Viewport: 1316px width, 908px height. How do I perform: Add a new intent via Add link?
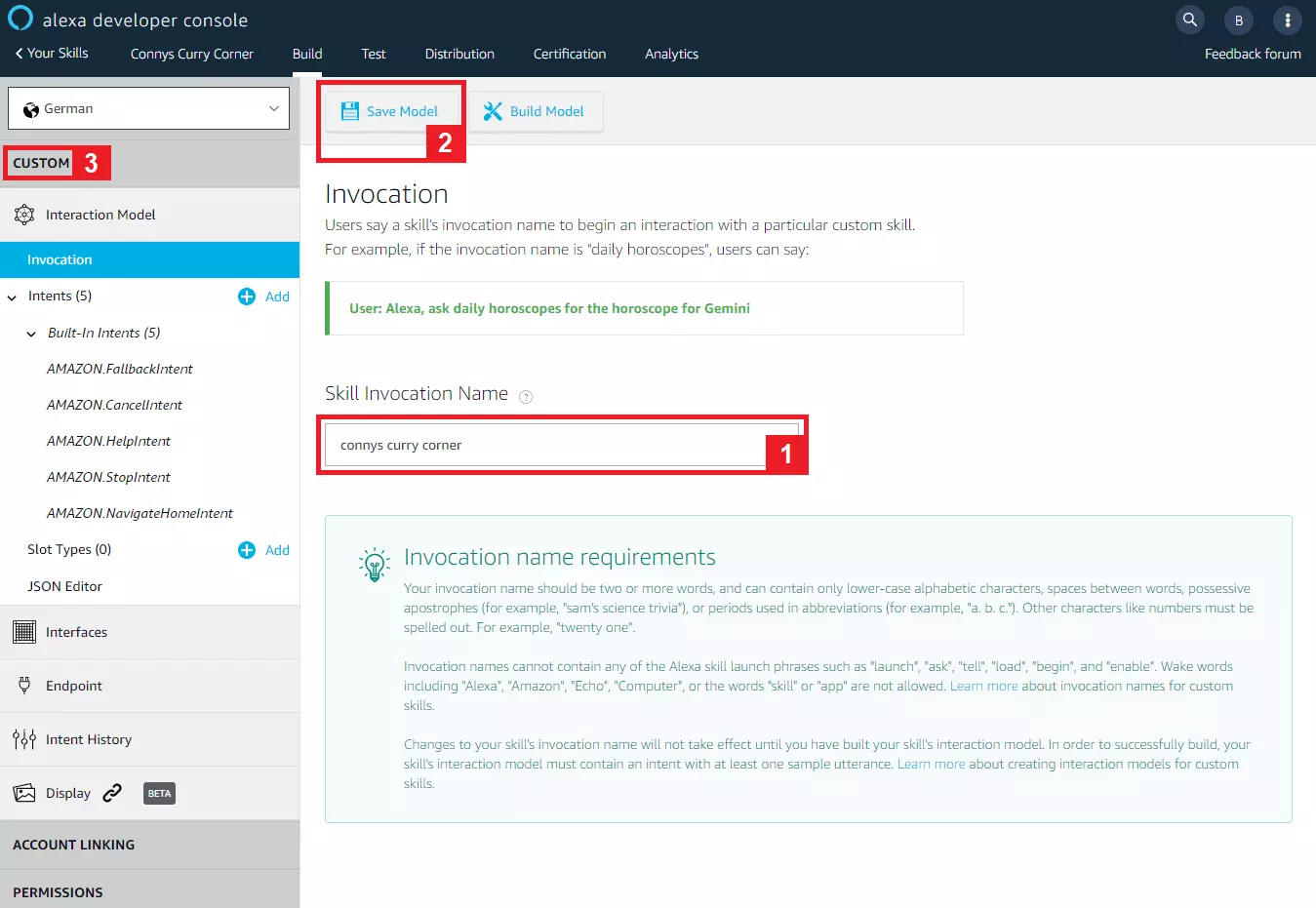point(277,296)
